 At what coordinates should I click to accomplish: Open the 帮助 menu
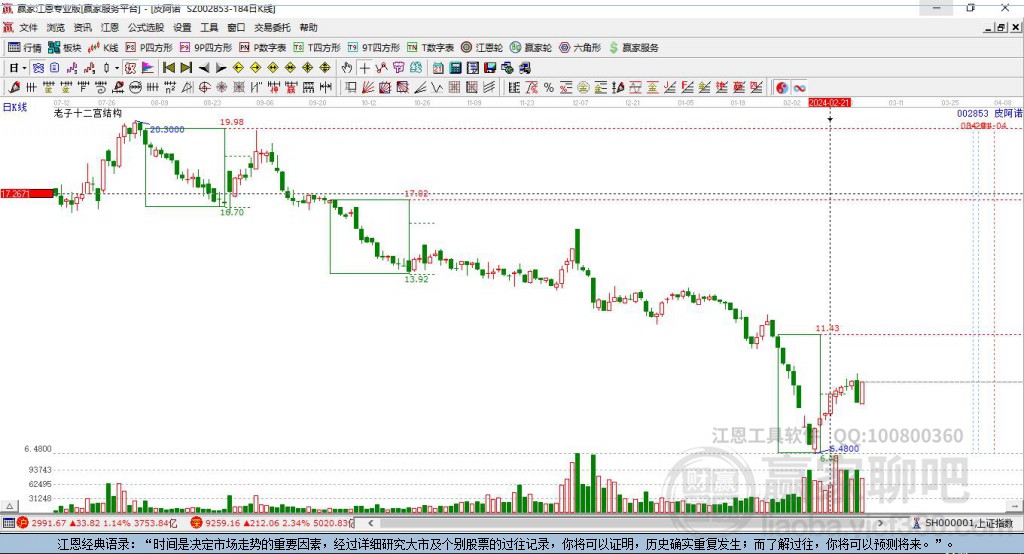308,27
